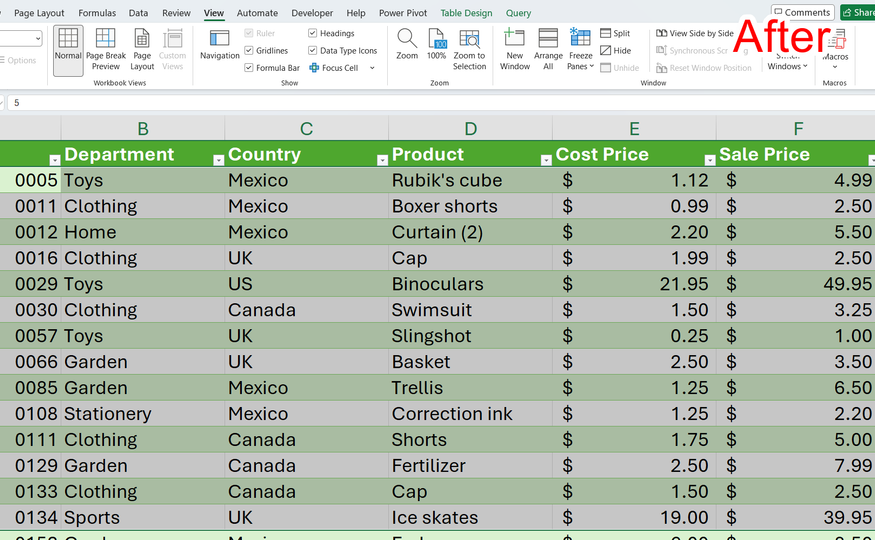Open the Help tab
The image size is (875, 540).
[356, 13]
